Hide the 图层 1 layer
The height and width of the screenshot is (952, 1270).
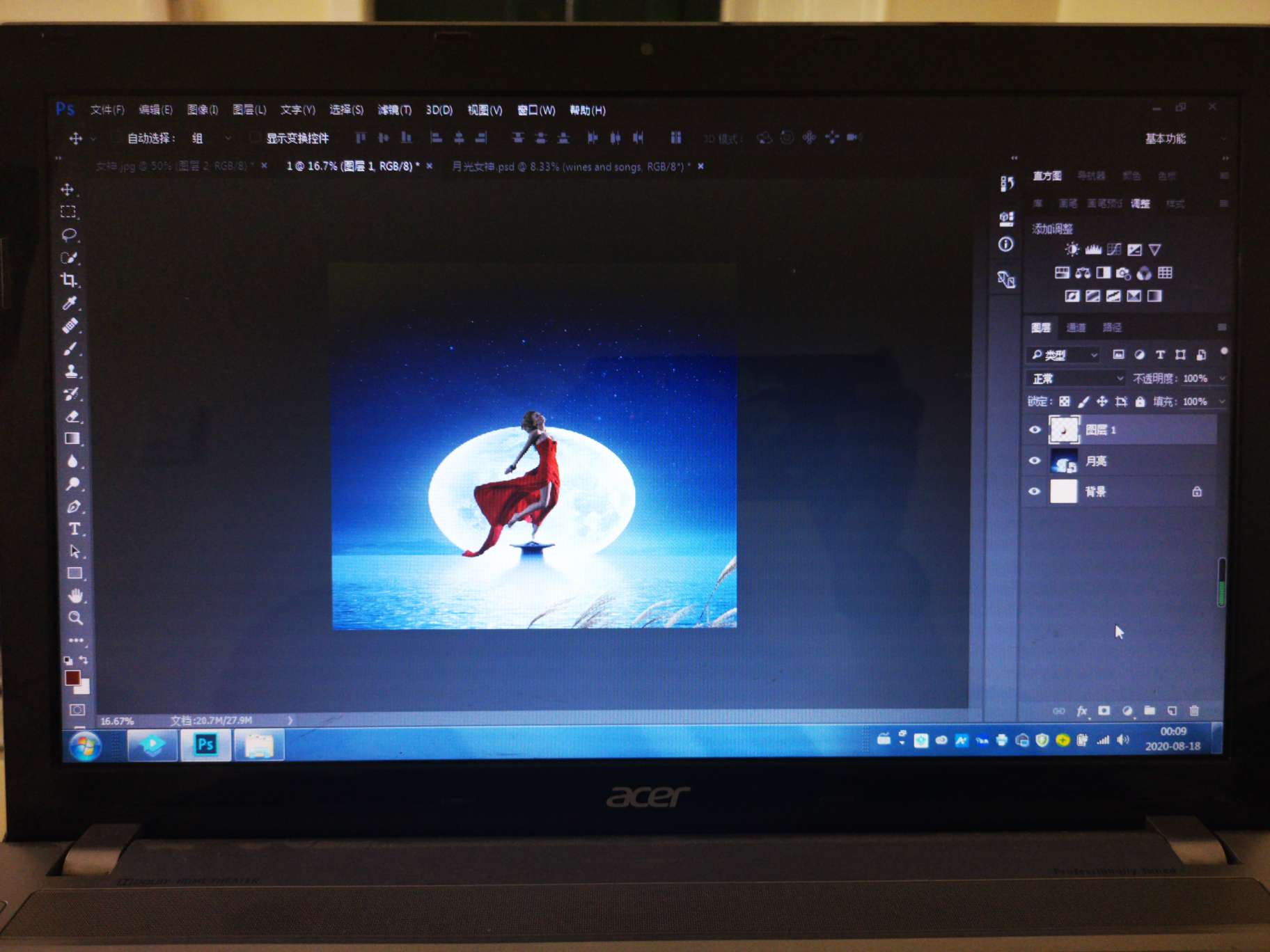(1035, 430)
